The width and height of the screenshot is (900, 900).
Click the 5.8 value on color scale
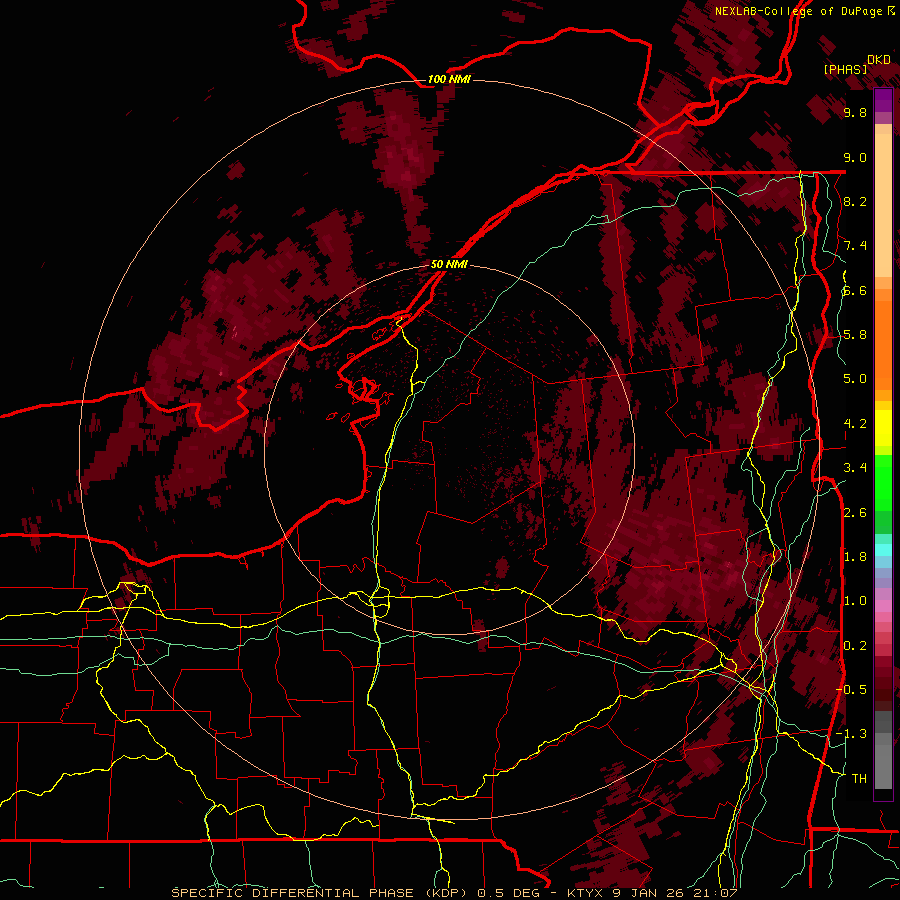click(855, 335)
